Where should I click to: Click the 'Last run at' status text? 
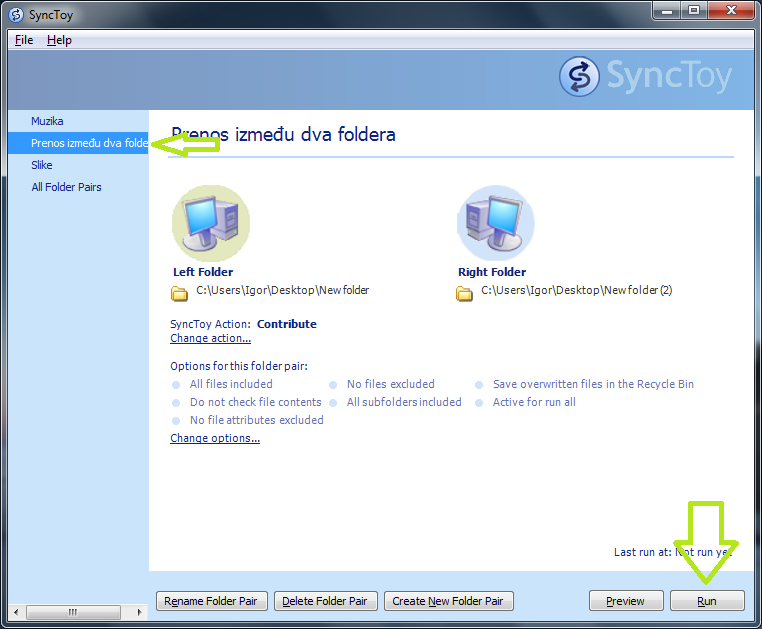pos(673,552)
